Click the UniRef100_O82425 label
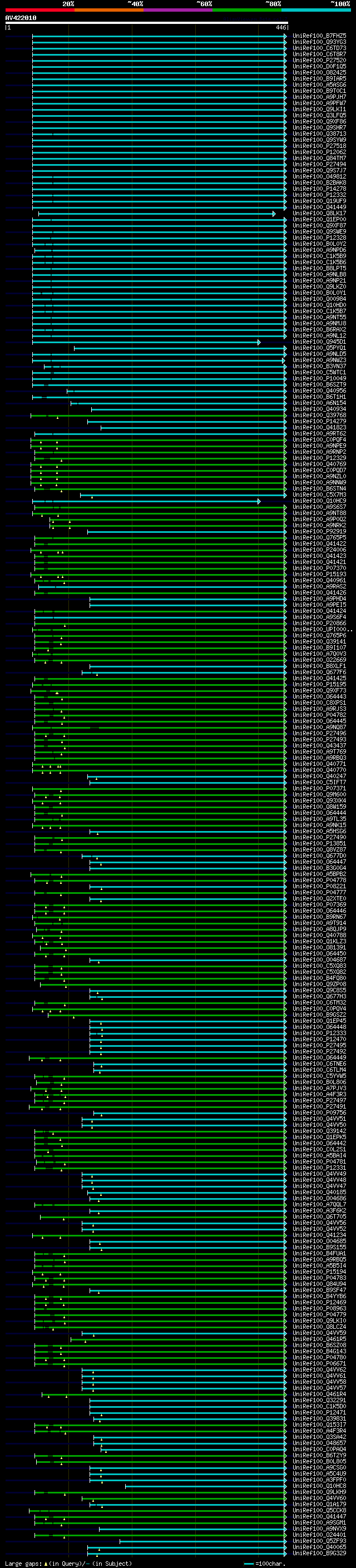This screenshot has width=356, height=1568. pos(319,72)
